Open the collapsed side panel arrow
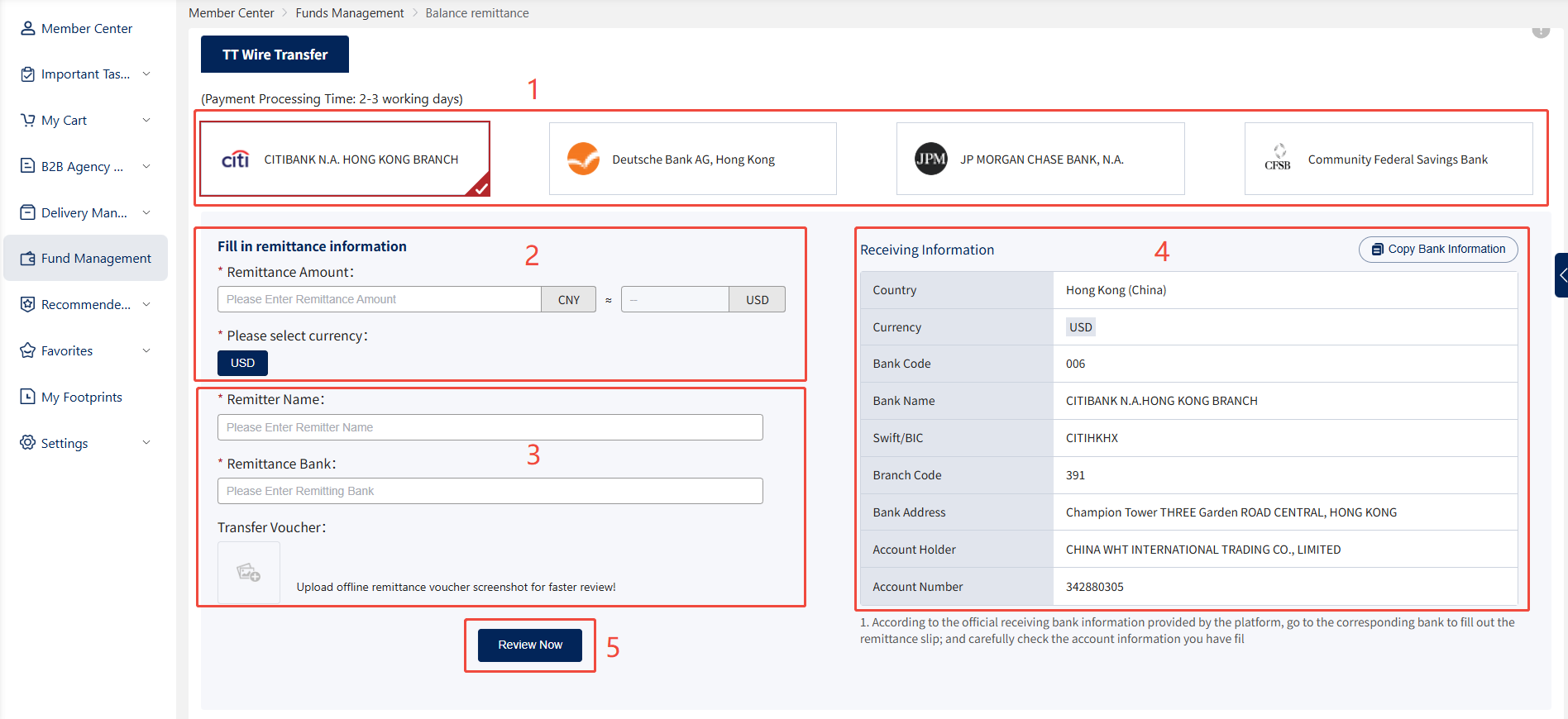The height and width of the screenshot is (719, 1568). 1561,275
